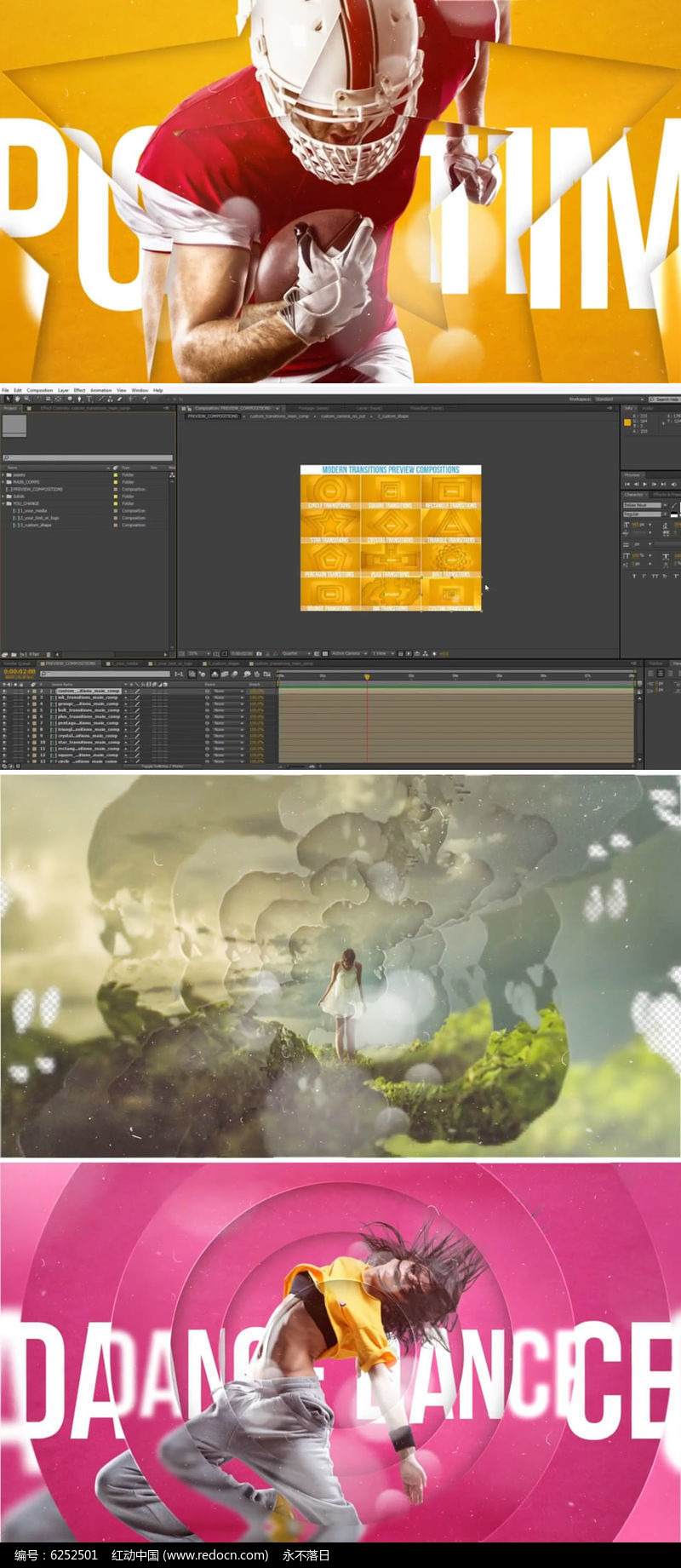Screen dimensions: 681x1568
Task: Open the View menu
Action: 122,390
